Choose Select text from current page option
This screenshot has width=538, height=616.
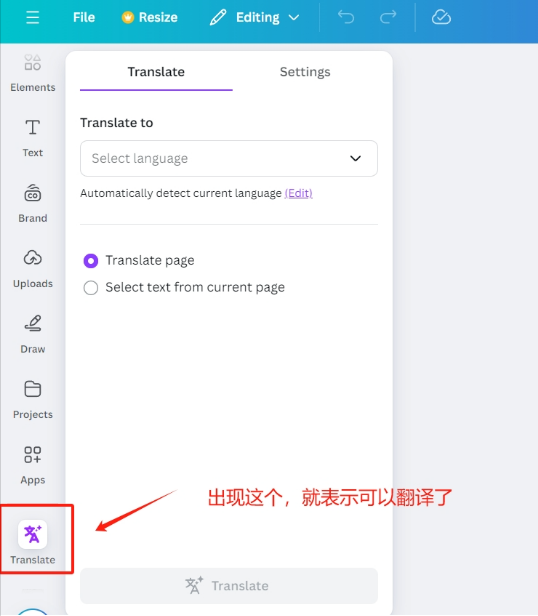point(184,288)
